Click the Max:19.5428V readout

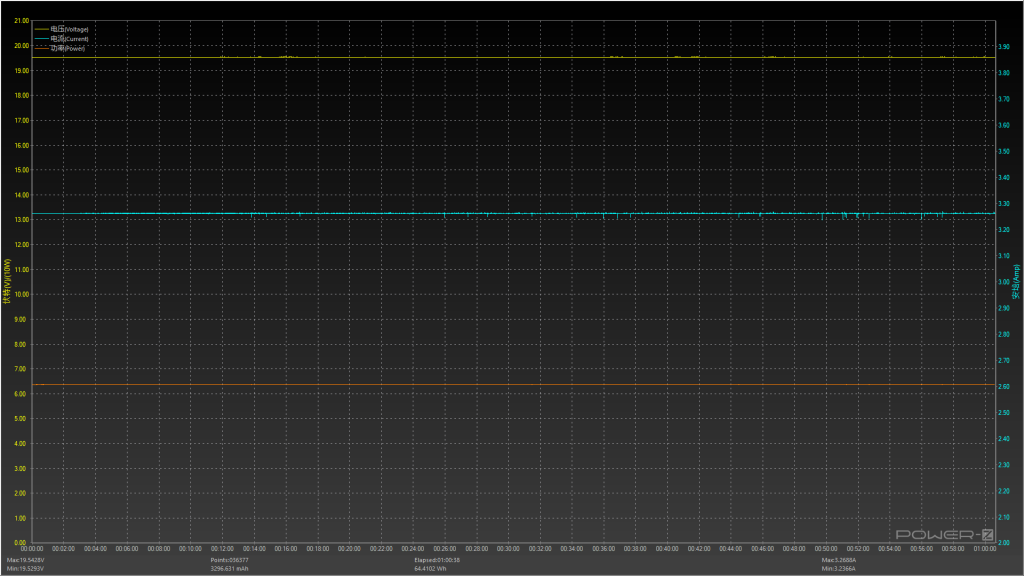25,560
